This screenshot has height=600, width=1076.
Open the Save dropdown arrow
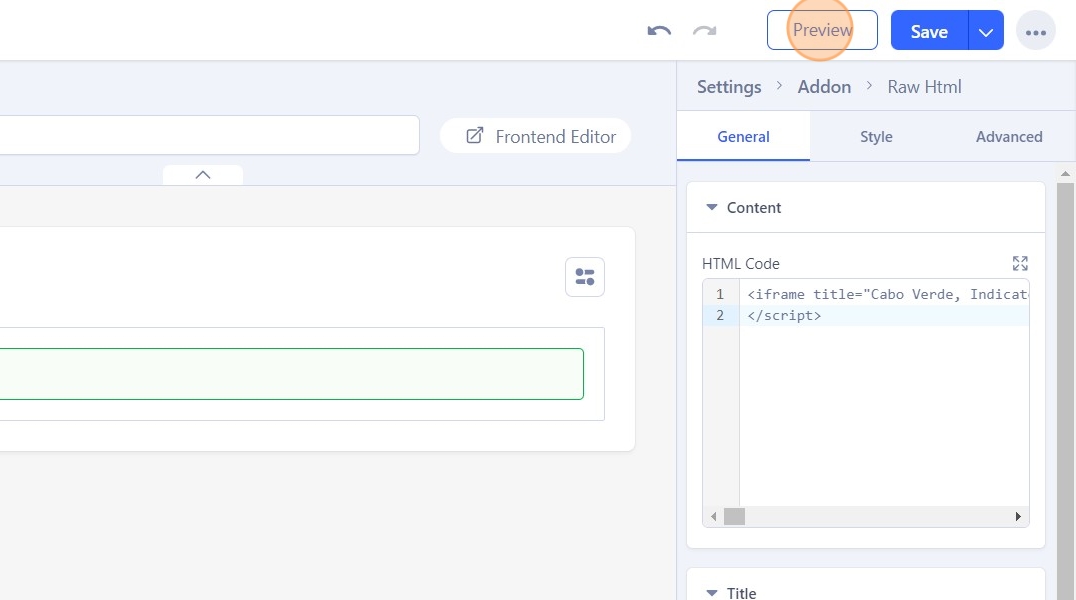(986, 32)
